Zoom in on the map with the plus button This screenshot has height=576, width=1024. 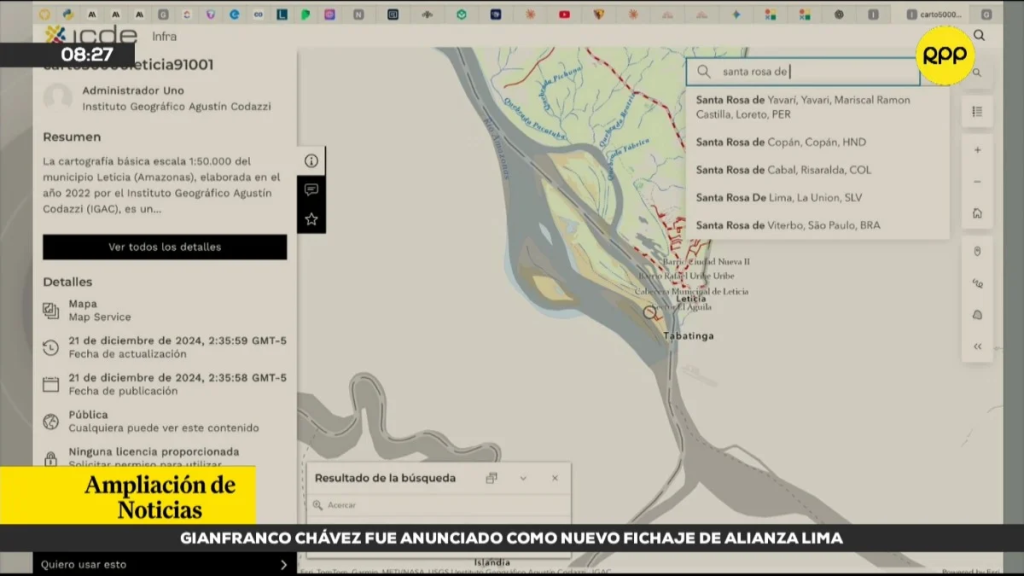tap(977, 150)
